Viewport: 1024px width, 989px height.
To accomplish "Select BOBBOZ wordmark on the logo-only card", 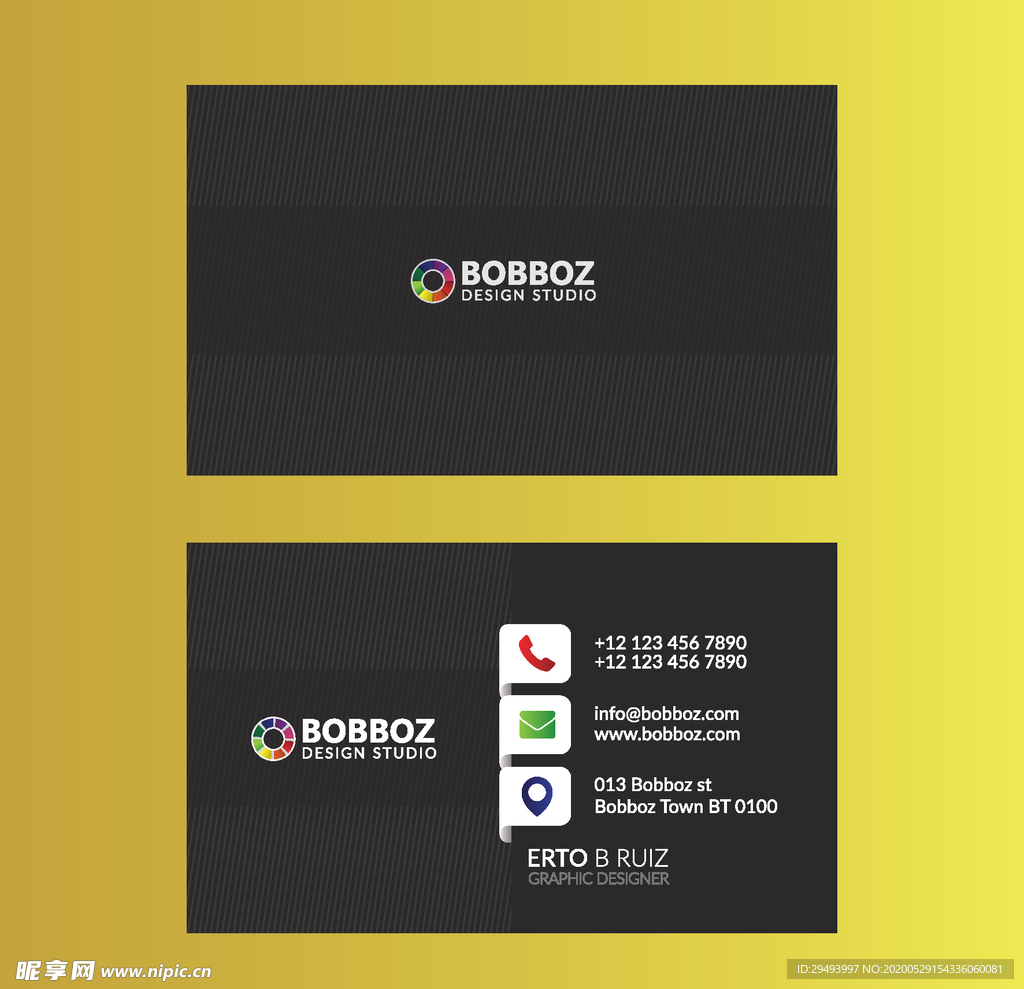I will 527,273.
